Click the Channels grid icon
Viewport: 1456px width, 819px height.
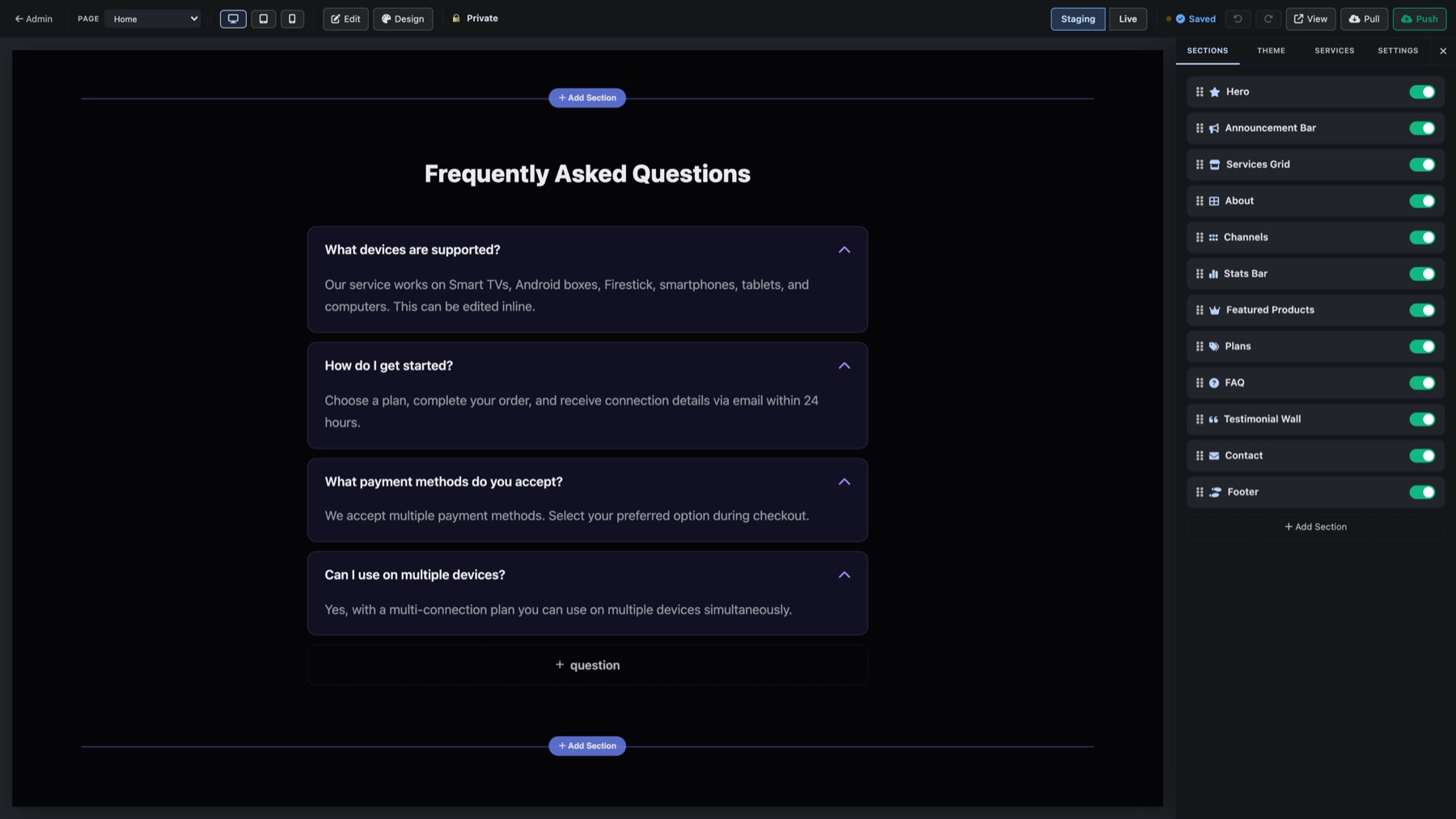pyautogui.click(x=1213, y=238)
